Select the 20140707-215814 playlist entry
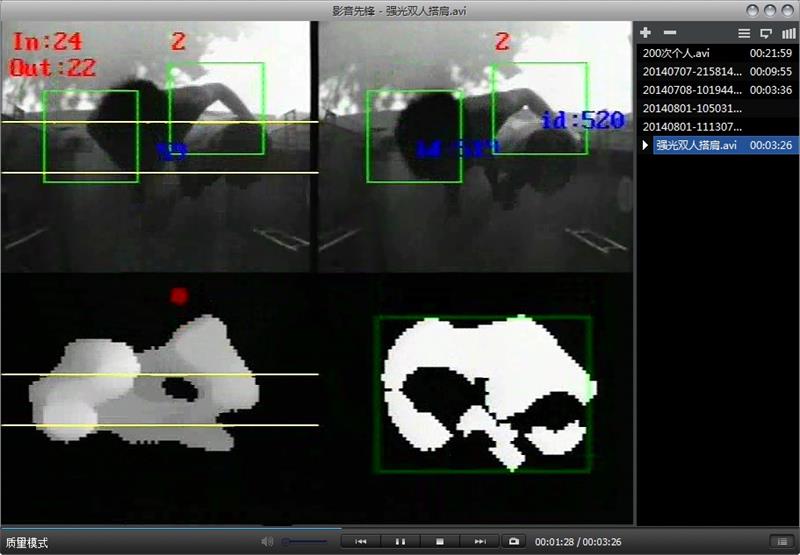The height and width of the screenshot is (555, 800). (690, 71)
